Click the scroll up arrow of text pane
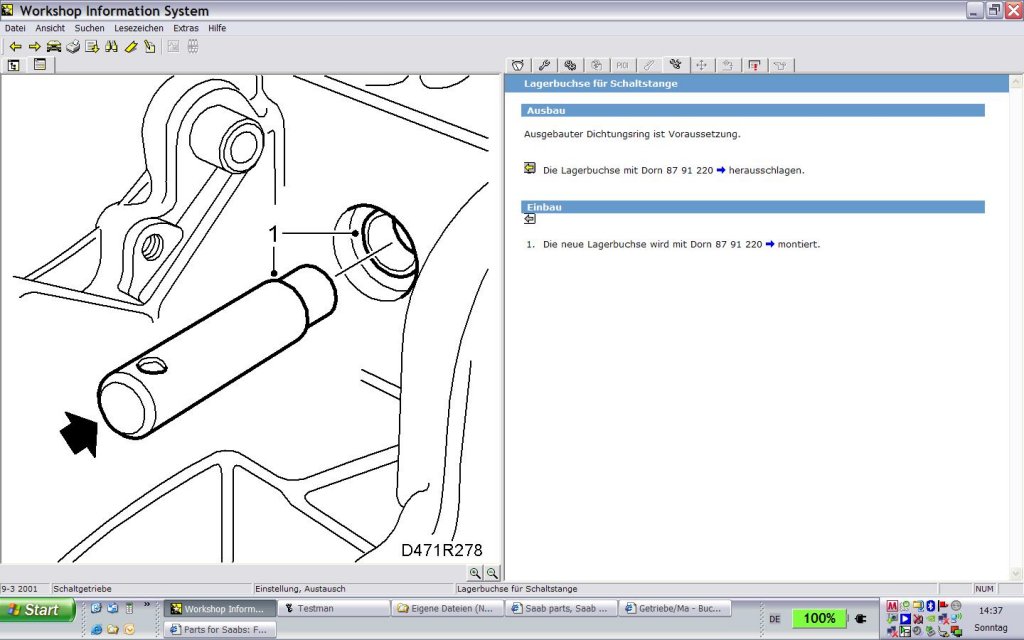 [1016, 82]
